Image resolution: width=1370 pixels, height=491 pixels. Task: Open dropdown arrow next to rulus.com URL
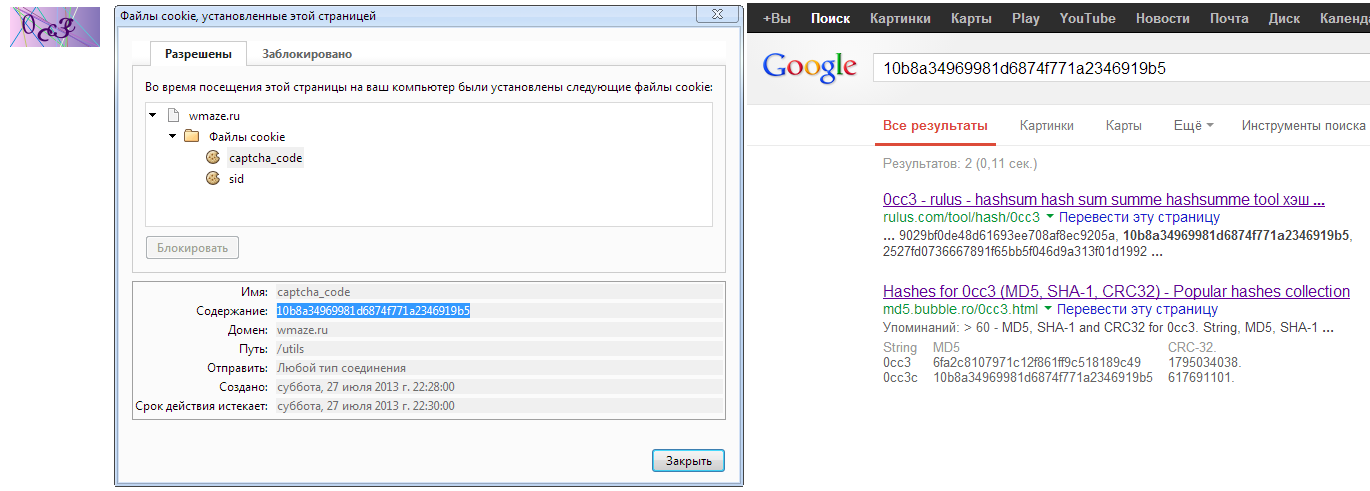click(1050, 217)
